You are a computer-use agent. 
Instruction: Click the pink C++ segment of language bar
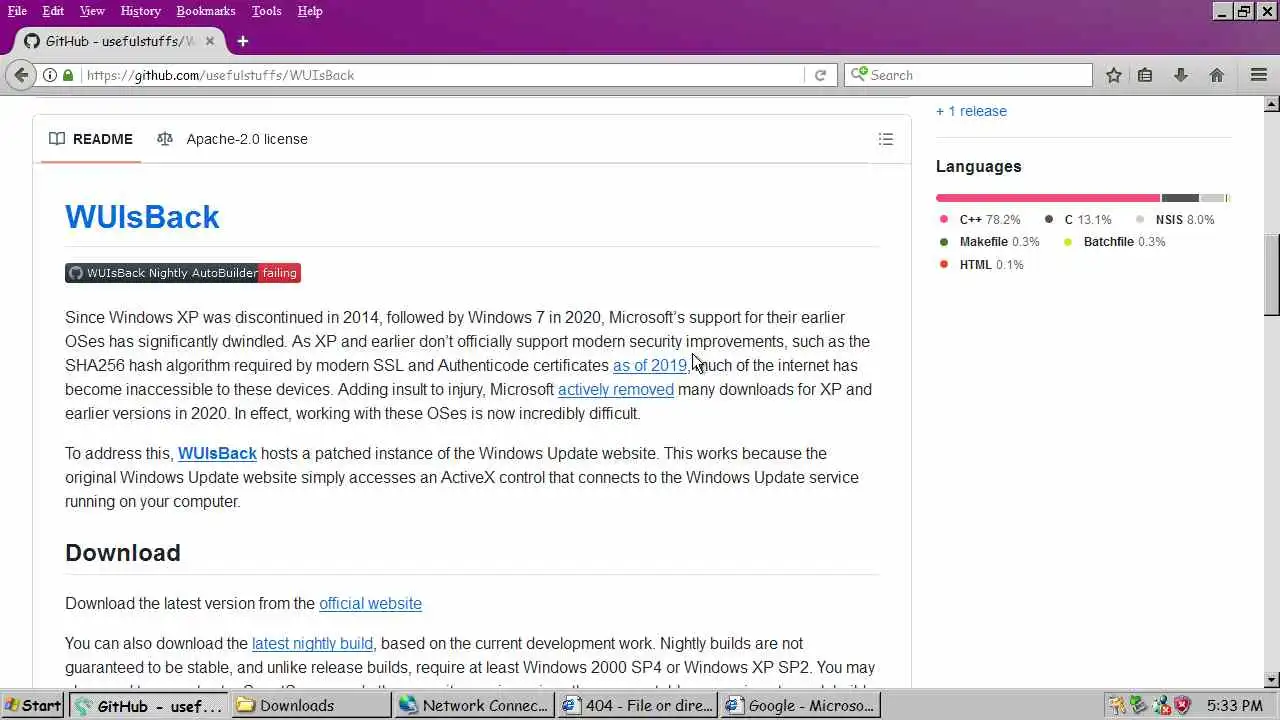pos(1048,198)
